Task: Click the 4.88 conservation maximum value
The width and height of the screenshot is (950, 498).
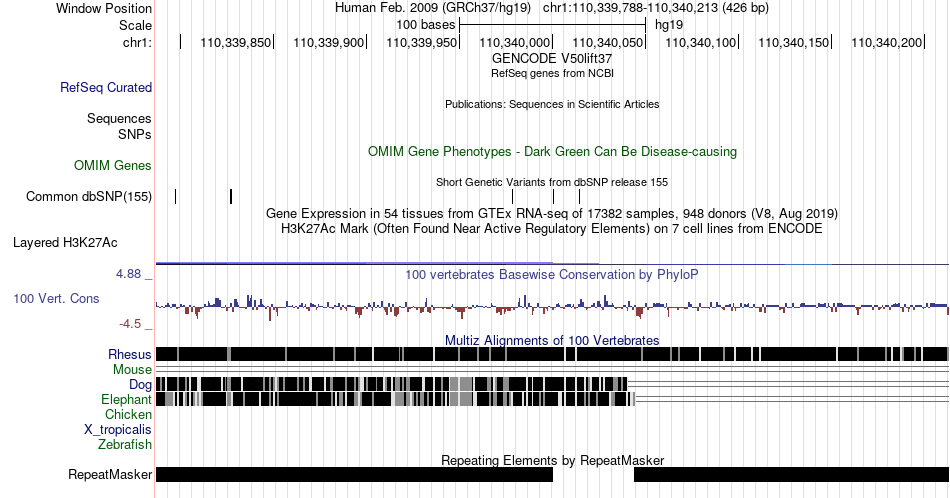Action: pyautogui.click(x=128, y=274)
